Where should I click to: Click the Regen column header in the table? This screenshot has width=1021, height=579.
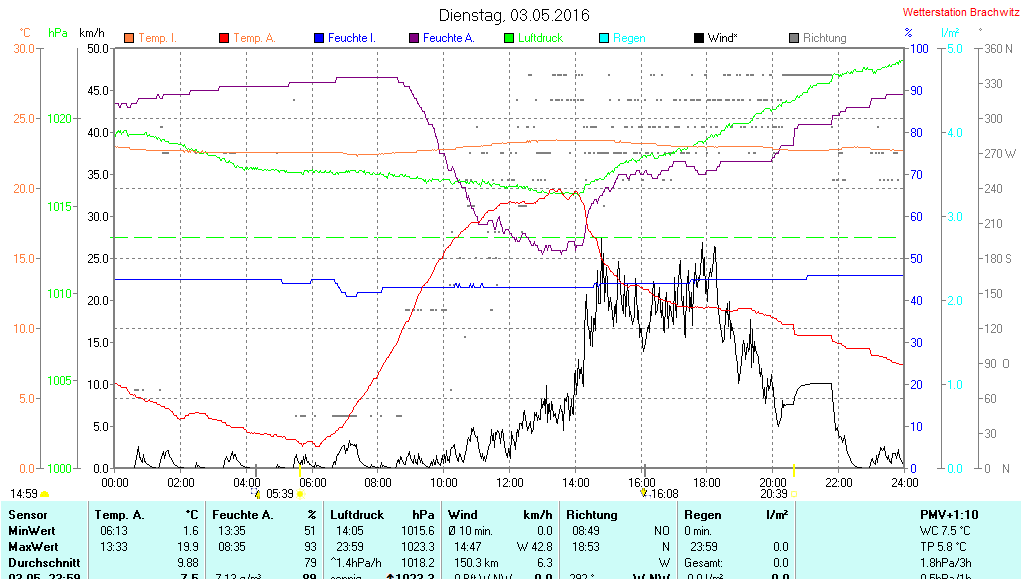point(702,514)
